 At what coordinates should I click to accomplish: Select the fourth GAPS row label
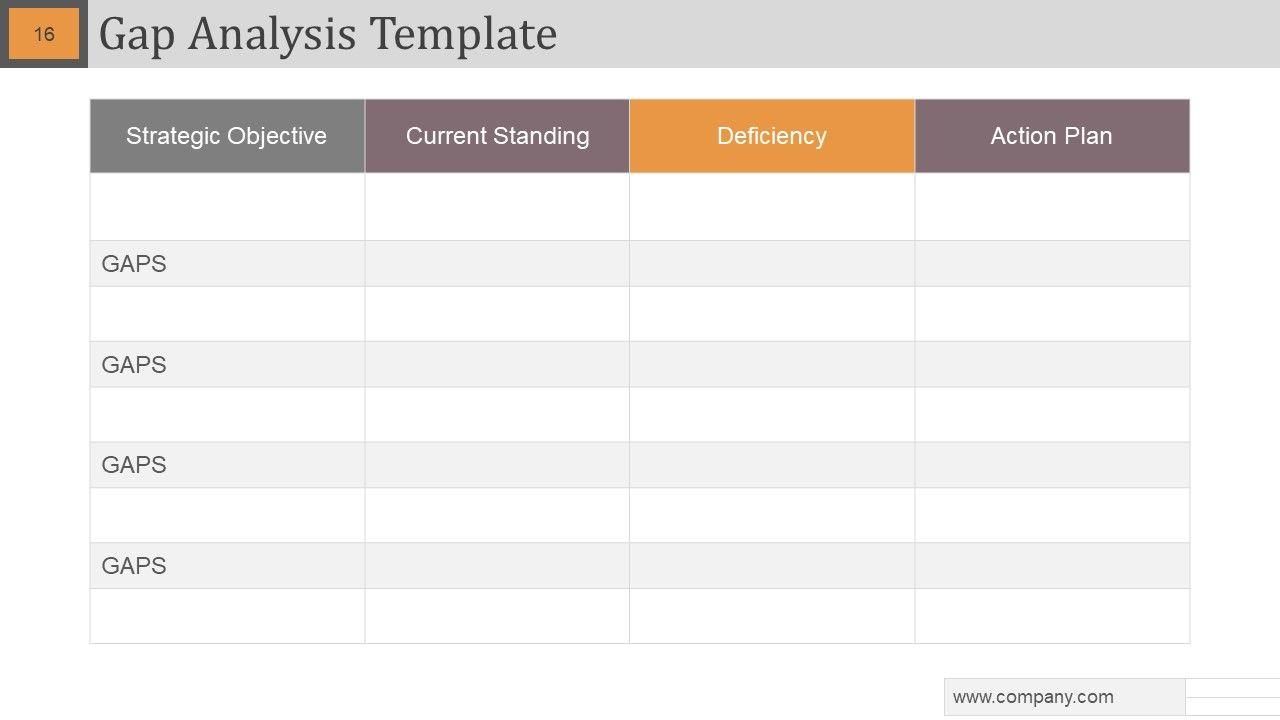tap(134, 566)
